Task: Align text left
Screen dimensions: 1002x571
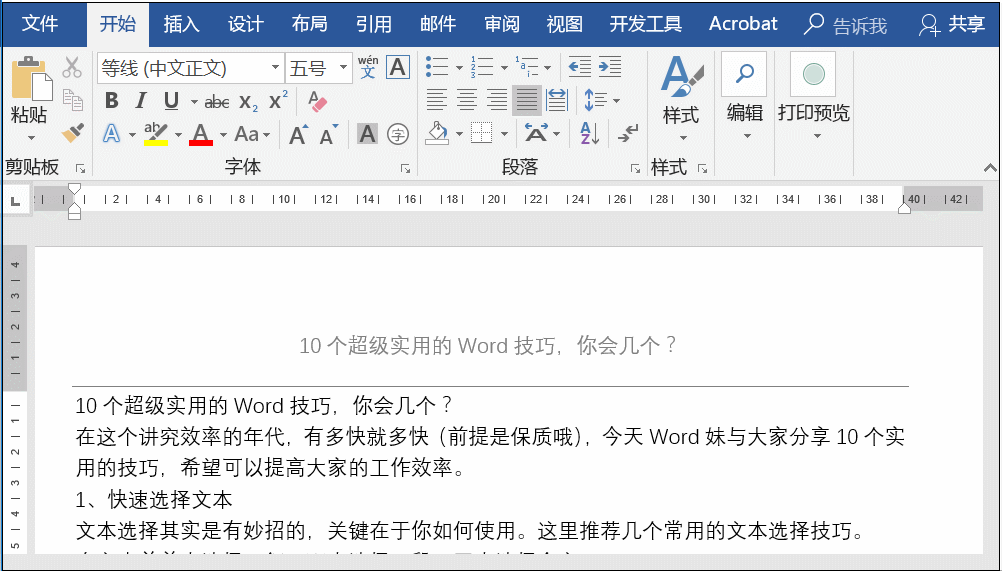Action: coord(437,100)
